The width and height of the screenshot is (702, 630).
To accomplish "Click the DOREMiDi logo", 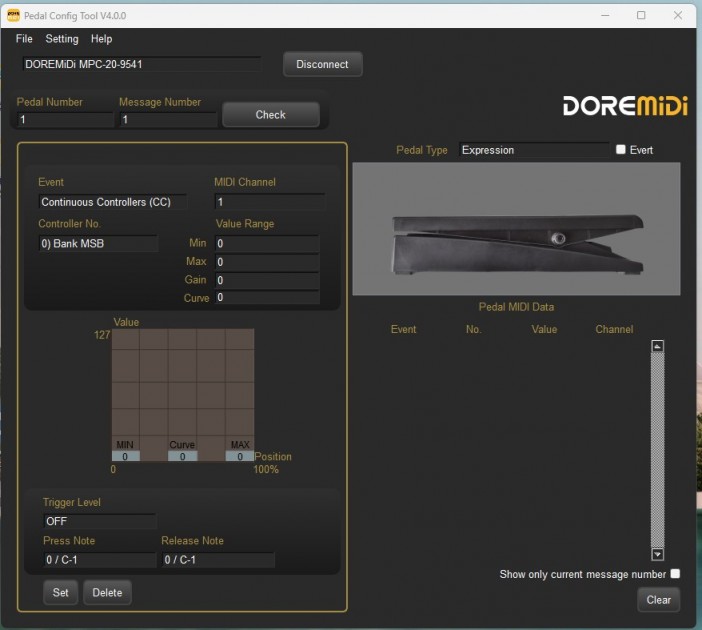I will point(625,106).
